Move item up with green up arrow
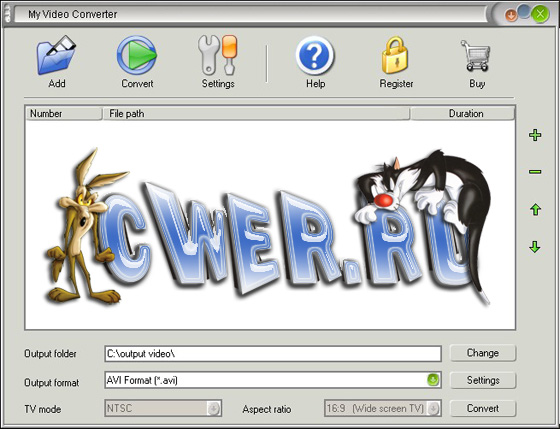560x429 pixels. coord(535,209)
